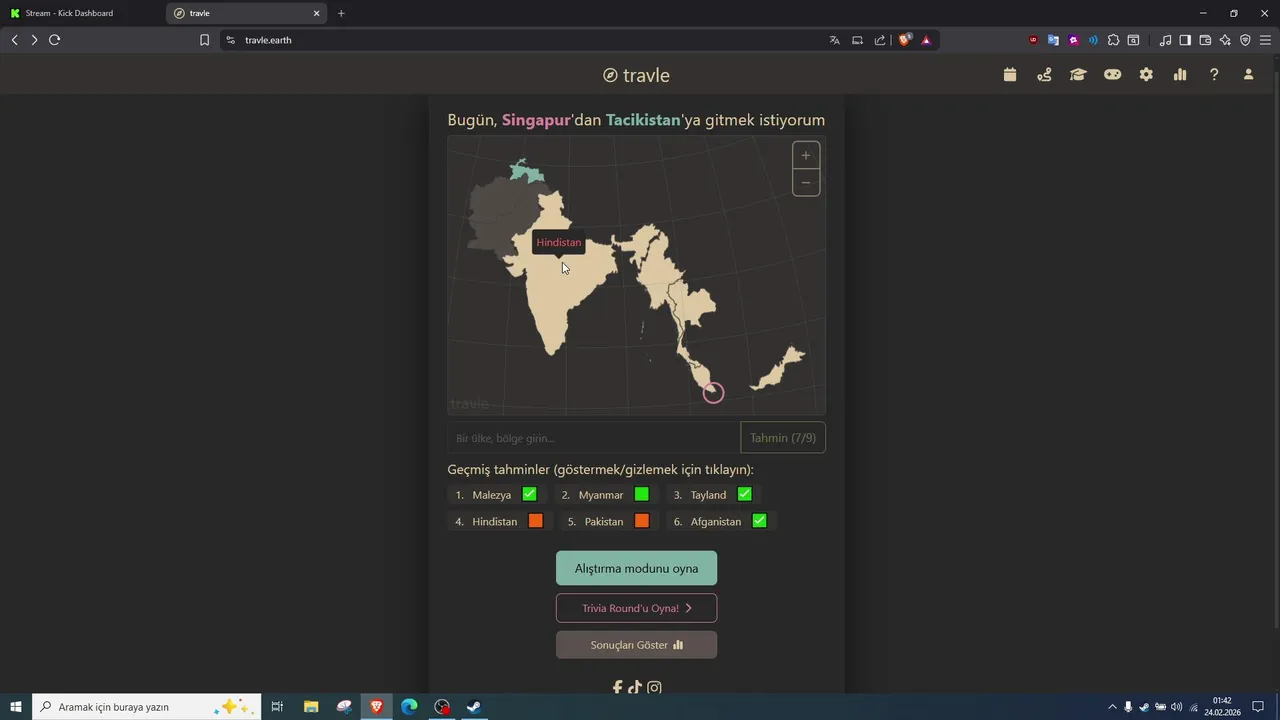Open the Windows Start menu
The height and width of the screenshot is (720, 1280).
tap(16, 707)
